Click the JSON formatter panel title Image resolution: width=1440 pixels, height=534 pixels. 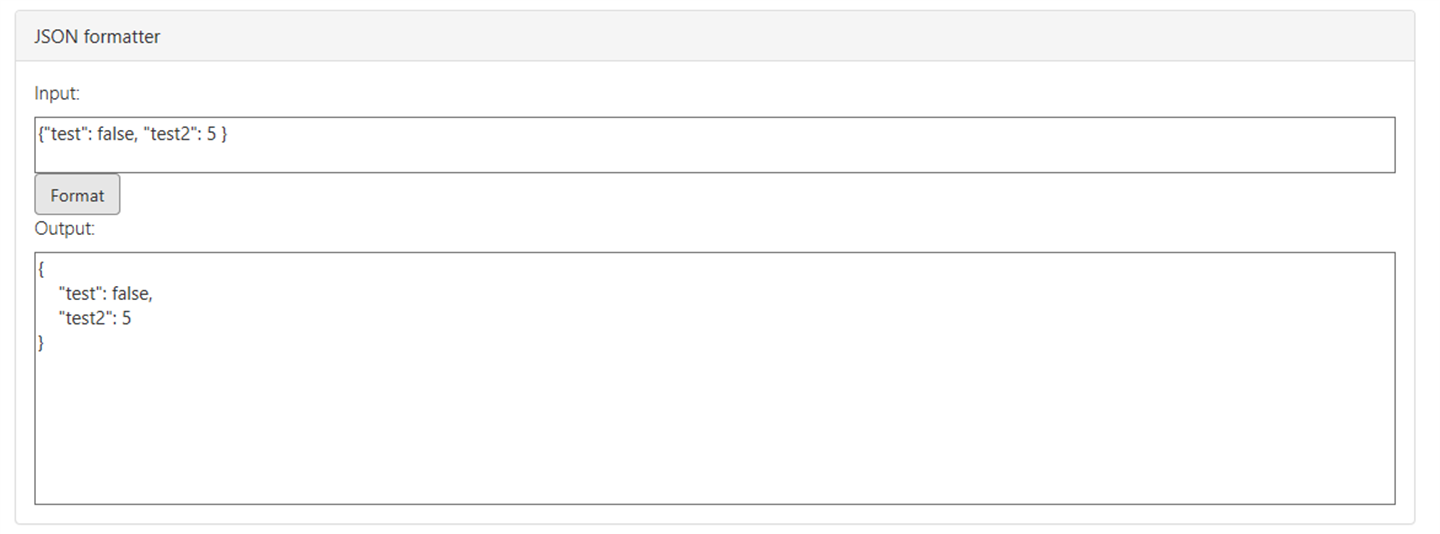pyautogui.click(x=97, y=37)
